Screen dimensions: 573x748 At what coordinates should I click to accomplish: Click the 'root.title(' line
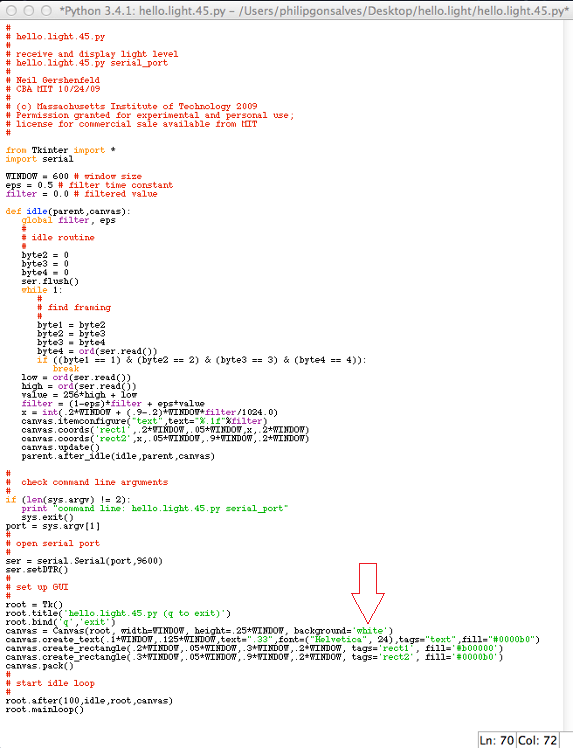point(118,613)
